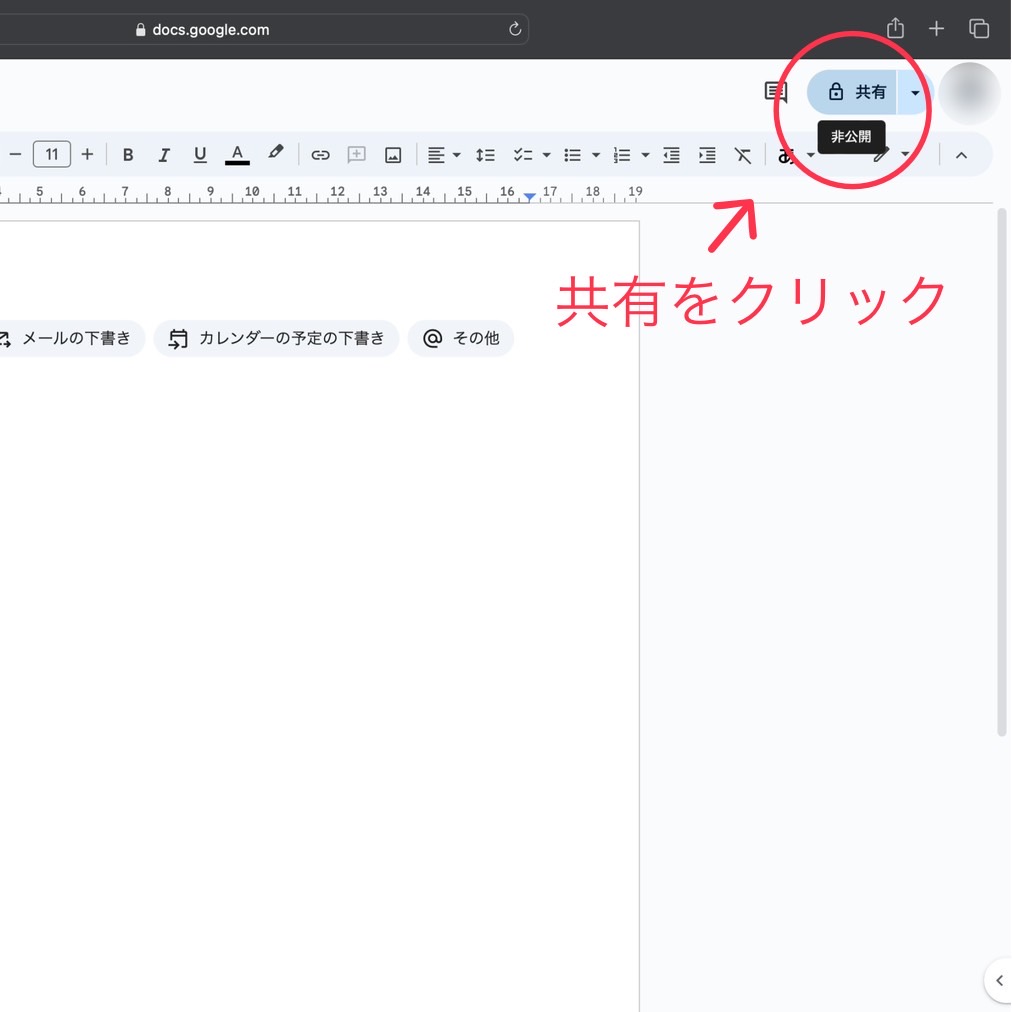Click the 共有 share button

tap(856, 92)
